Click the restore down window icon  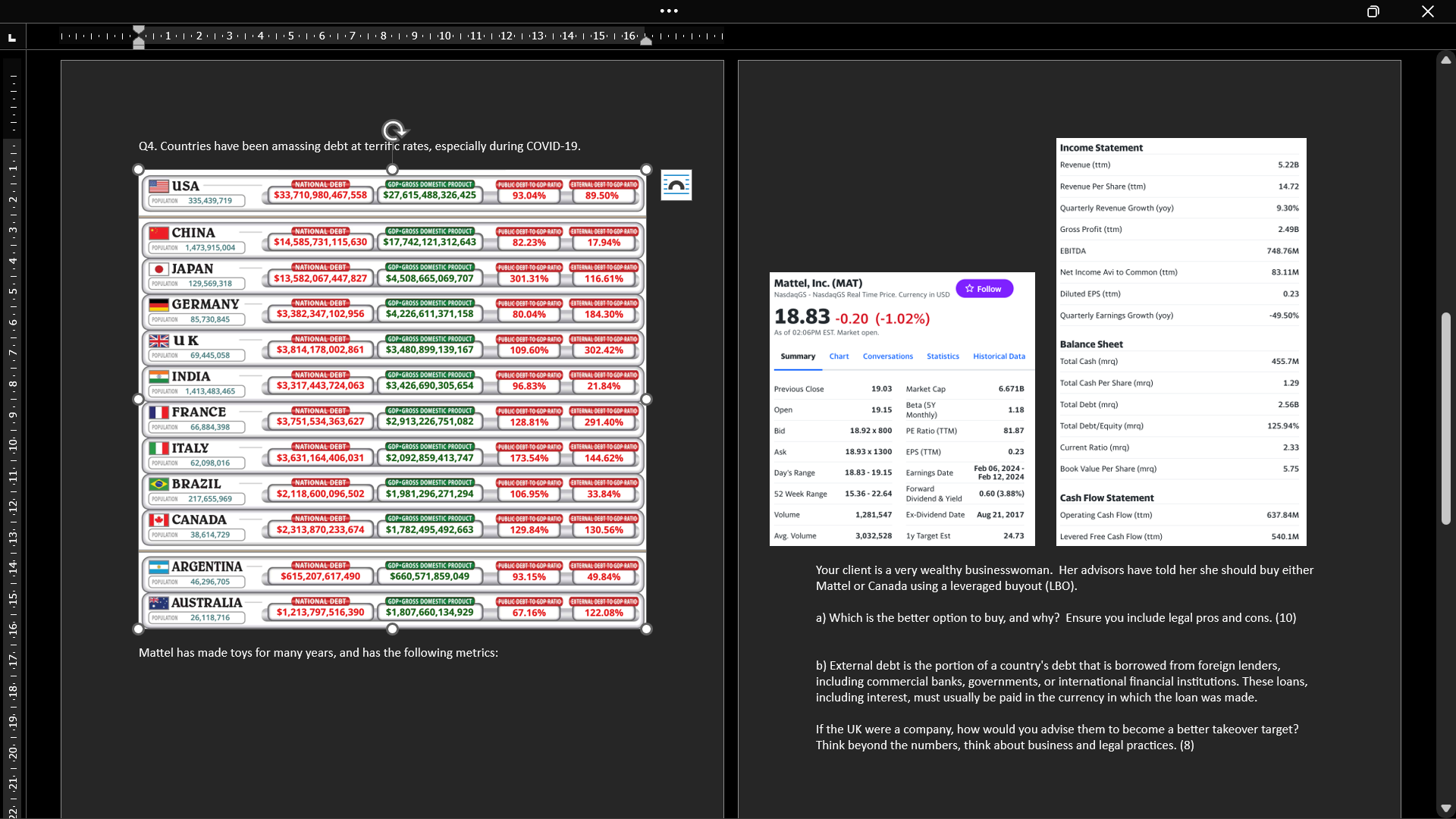[x=1373, y=11]
